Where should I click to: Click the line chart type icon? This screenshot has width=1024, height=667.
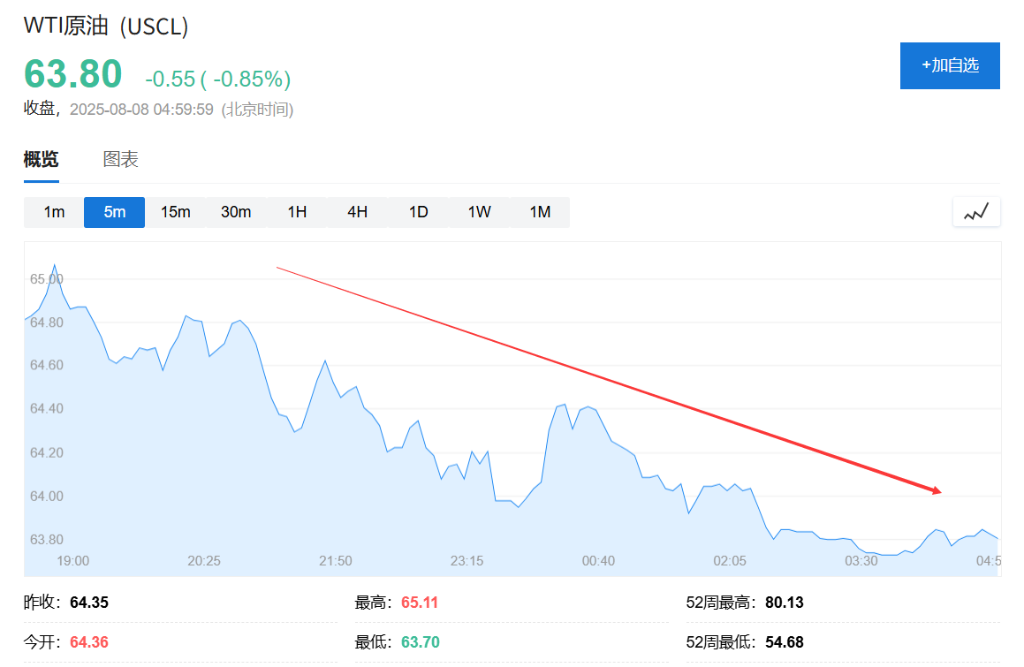click(x=976, y=212)
